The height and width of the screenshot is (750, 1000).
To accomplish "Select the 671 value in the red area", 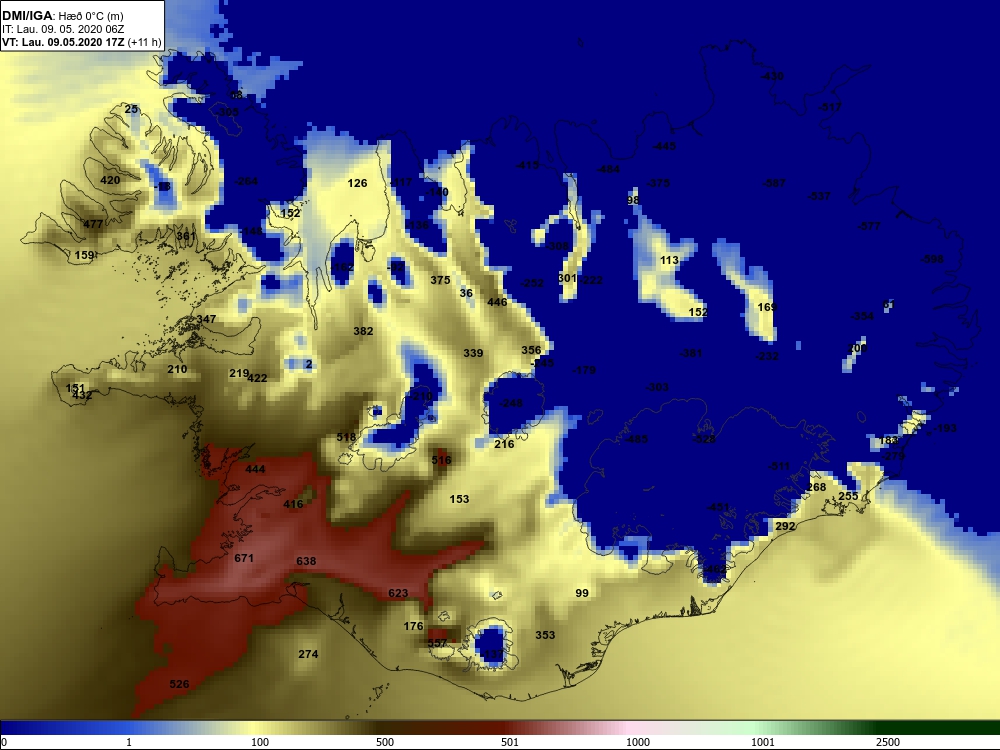I will pos(244,558).
